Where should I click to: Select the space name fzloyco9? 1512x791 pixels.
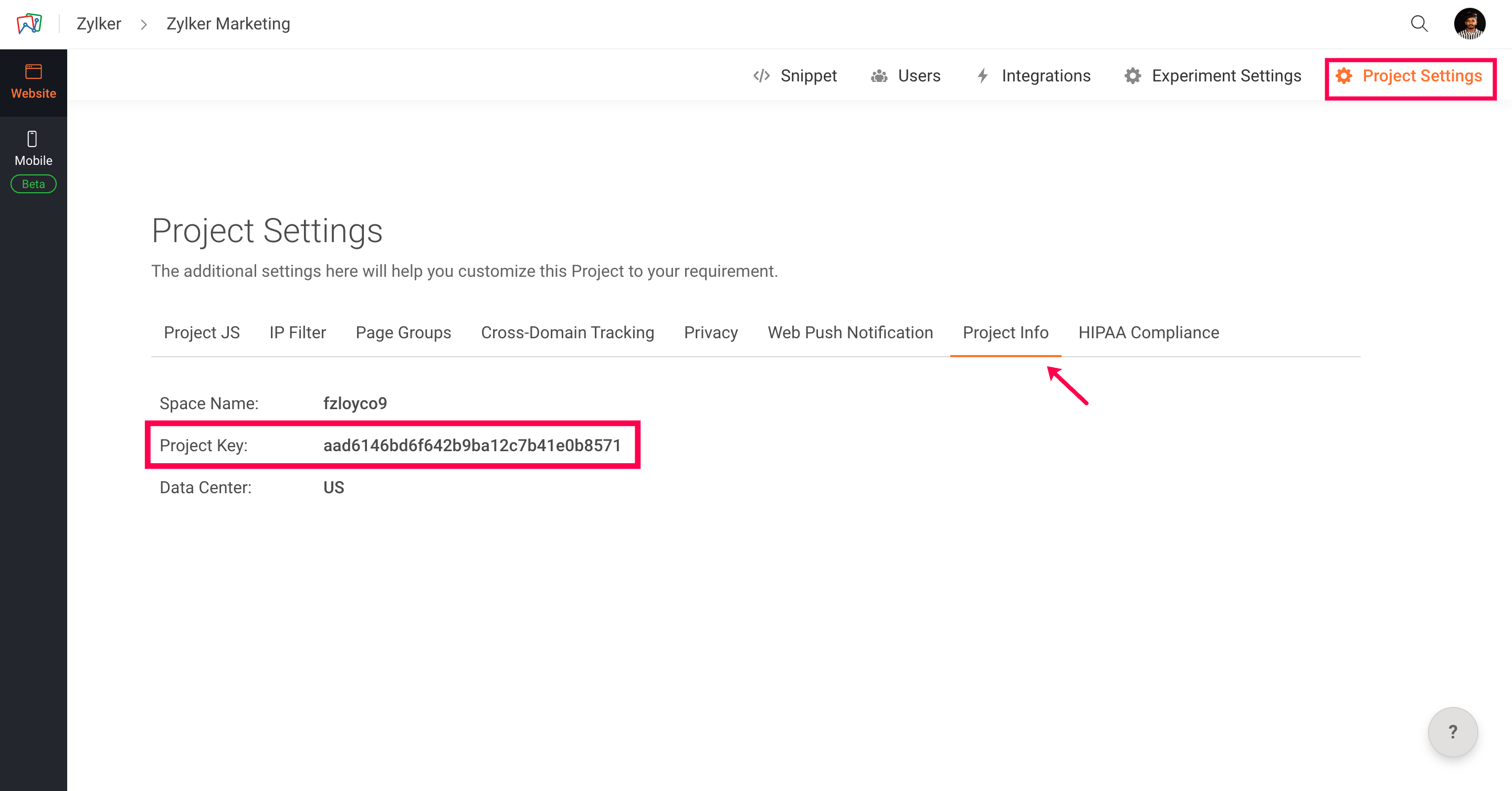point(355,403)
